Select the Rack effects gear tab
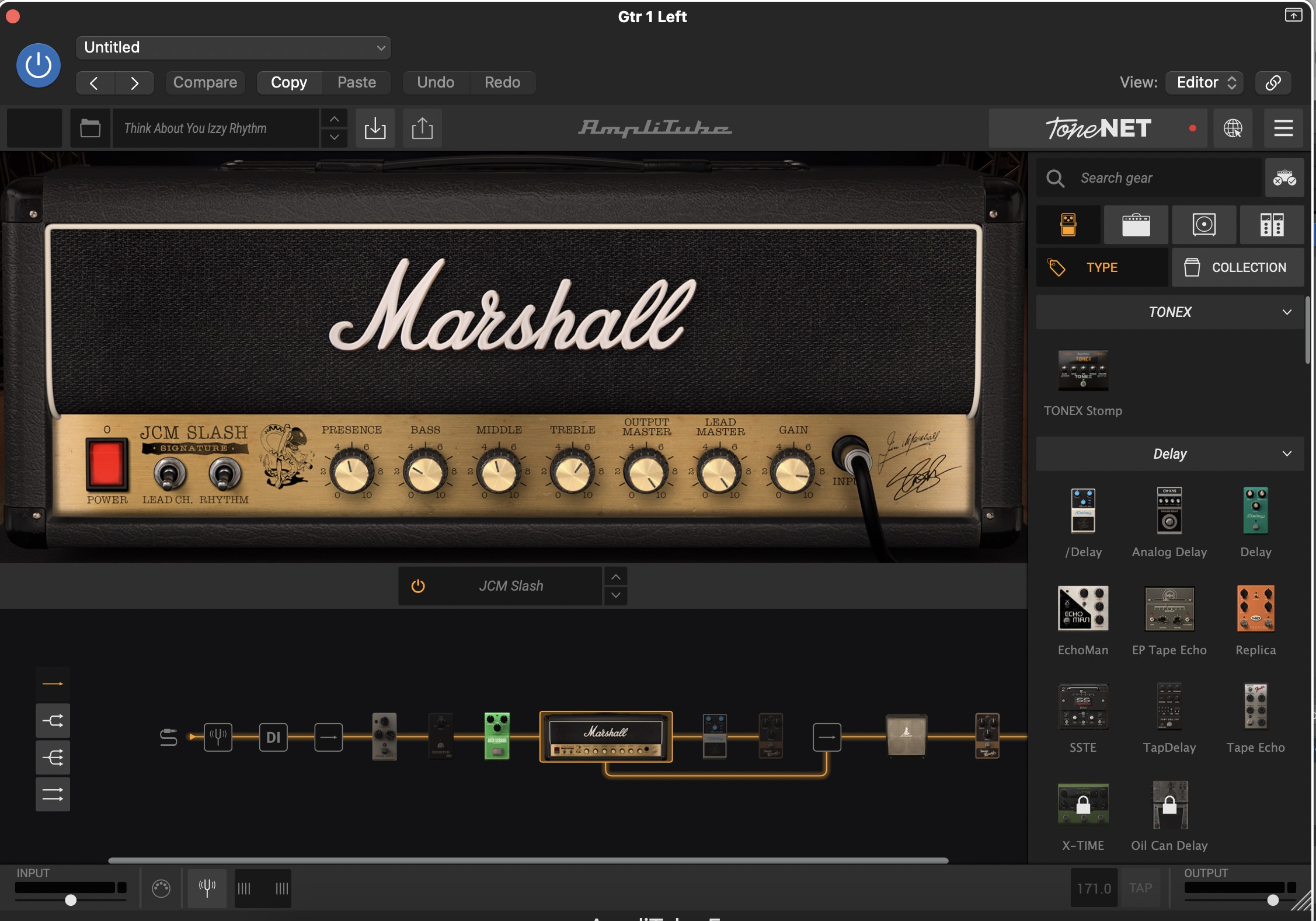Image resolution: width=1316 pixels, height=921 pixels. [x=1272, y=224]
